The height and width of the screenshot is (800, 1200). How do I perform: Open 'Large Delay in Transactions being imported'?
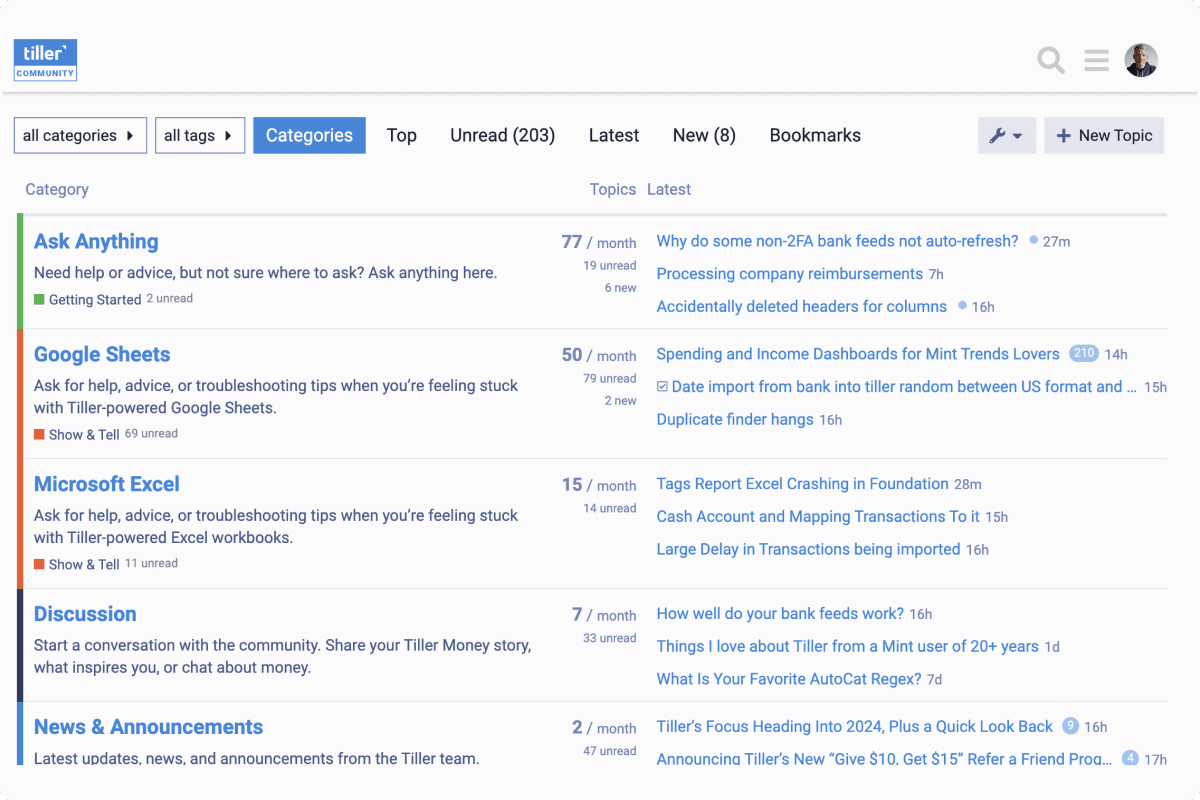[808, 550]
